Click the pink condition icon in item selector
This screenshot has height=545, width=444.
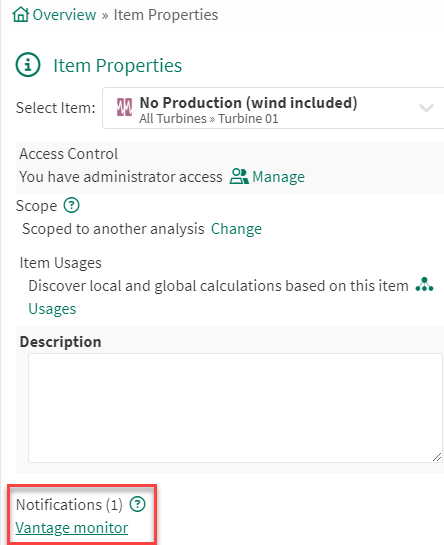click(x=124, y=107)
